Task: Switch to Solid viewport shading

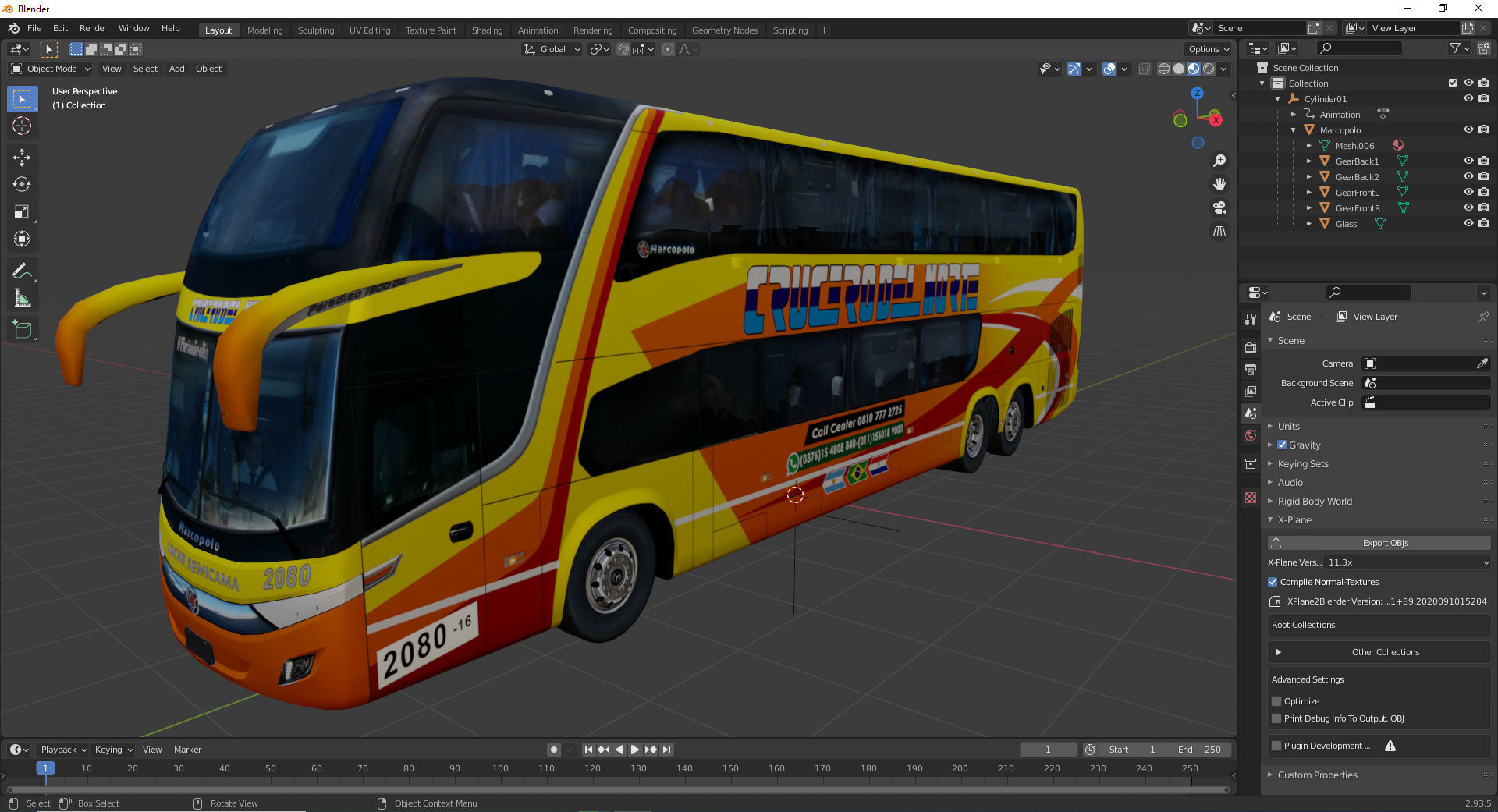Action: coord(1179,69)
